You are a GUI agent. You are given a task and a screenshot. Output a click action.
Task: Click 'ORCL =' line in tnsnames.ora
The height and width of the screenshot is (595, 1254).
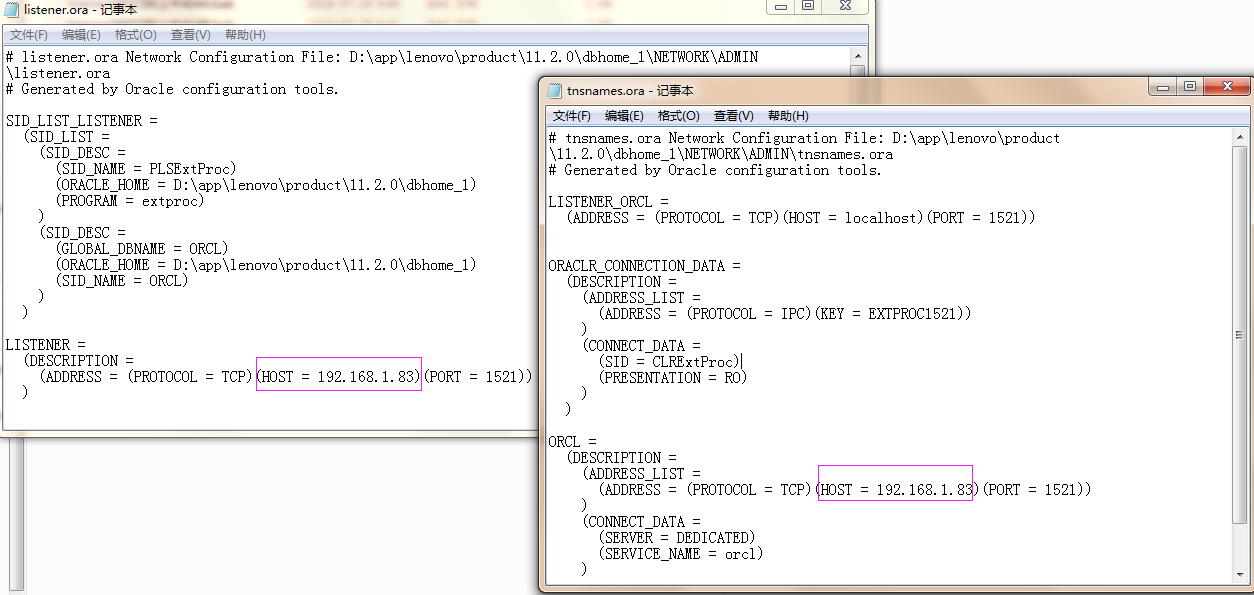pyautogui.click(x=572, y=442)
